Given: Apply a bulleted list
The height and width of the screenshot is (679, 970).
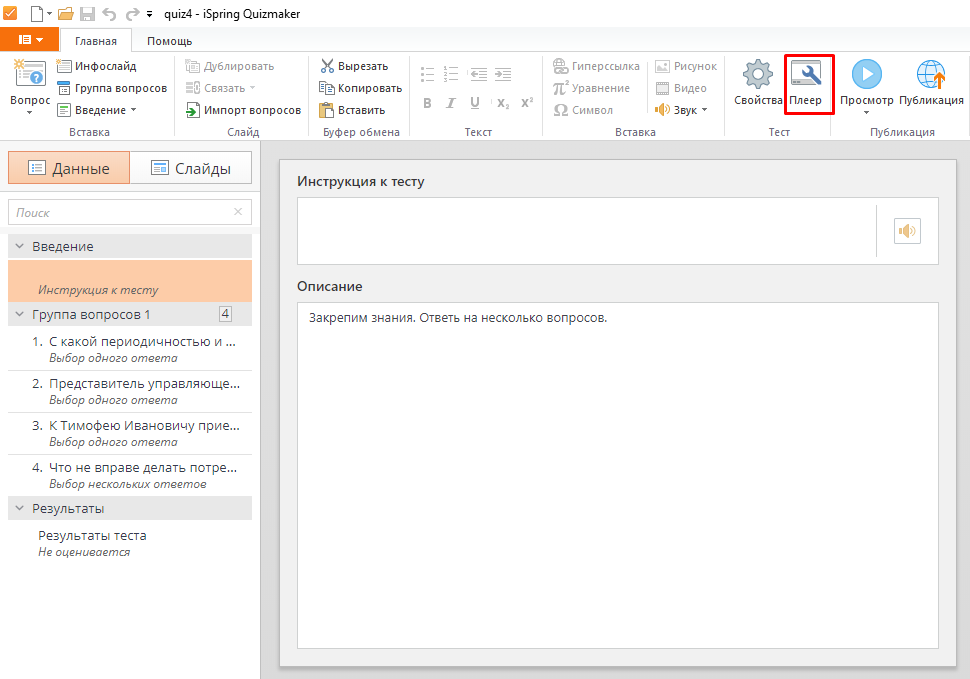Looking at the screenshot, I should 427,74.
